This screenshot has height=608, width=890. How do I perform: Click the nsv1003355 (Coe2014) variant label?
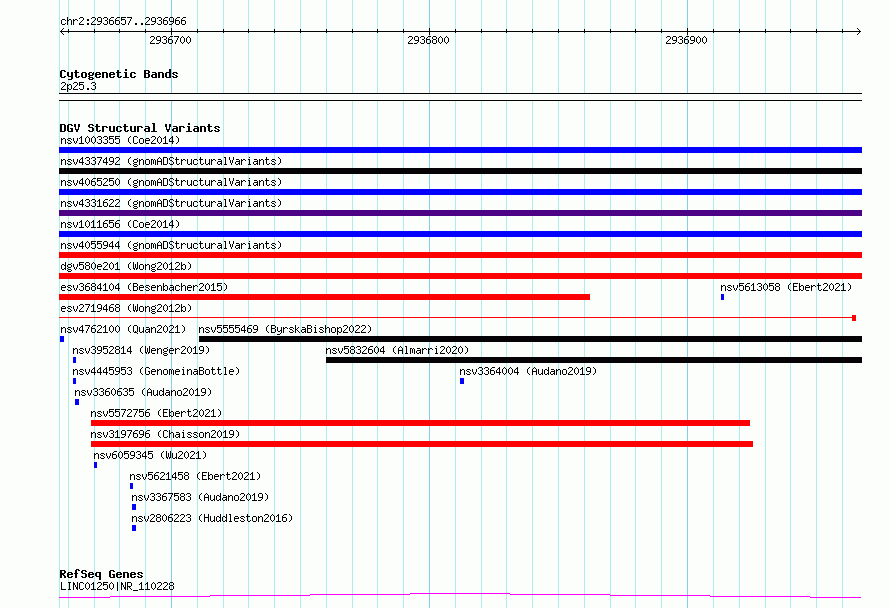[120, 140]
